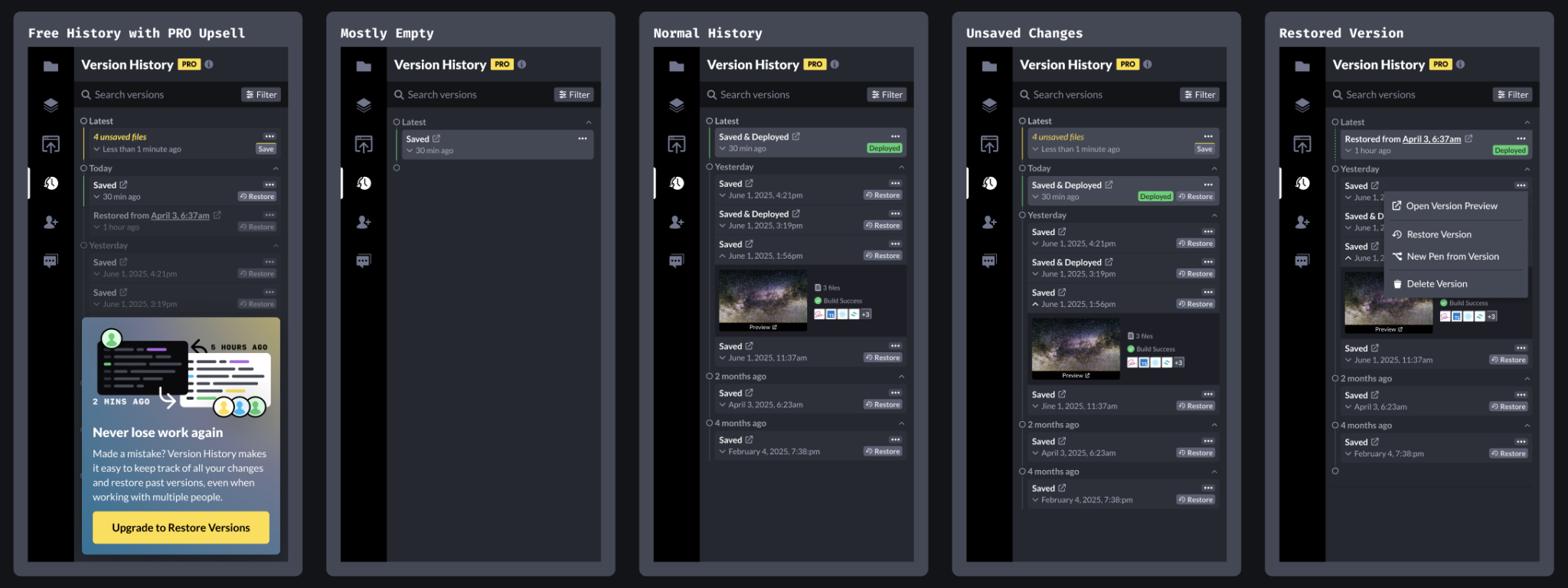
Task: Open the folder icon in Mostly Empty sidebar
Action: (364, 67)
